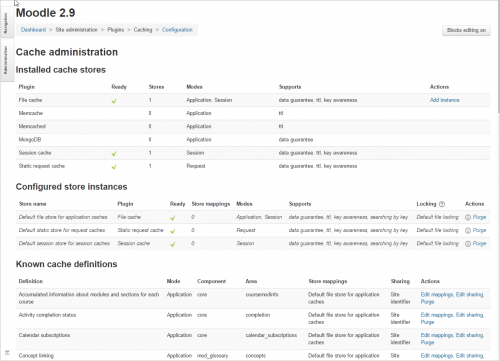Edit sharing for Activity completion status definition

(469, 315)
